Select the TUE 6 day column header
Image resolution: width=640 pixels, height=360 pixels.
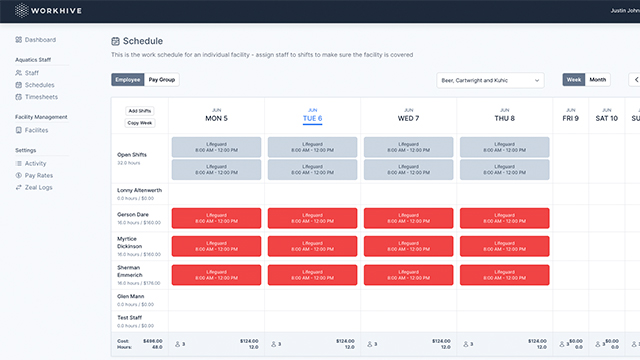(312, 115)
